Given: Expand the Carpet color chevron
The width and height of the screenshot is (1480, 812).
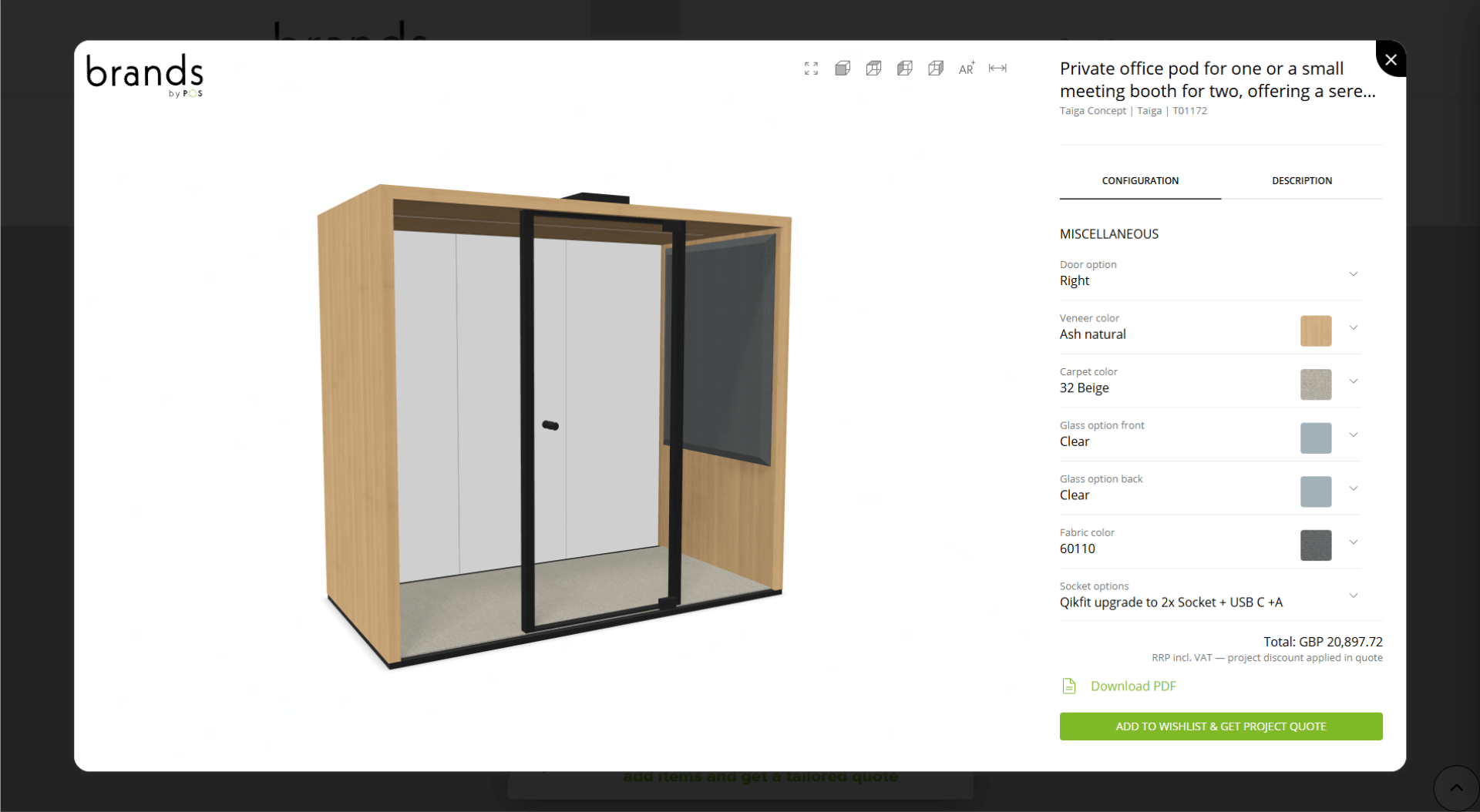Looking at the screenshot, I should tap(1353, 381).
